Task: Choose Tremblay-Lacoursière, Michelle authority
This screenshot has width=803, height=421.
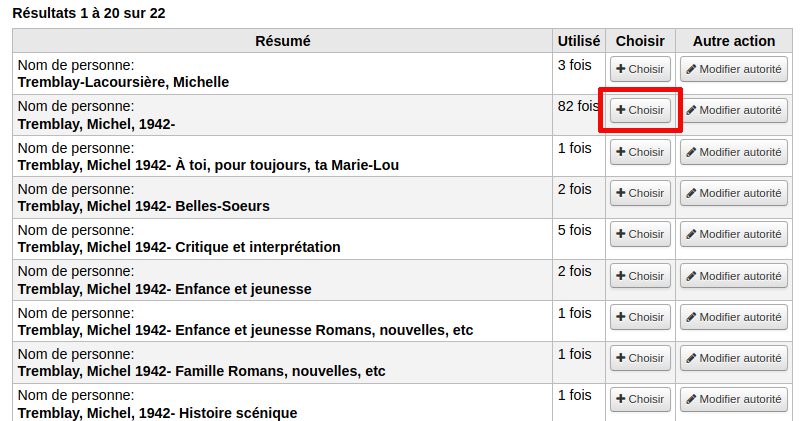Action: [640, 69]
